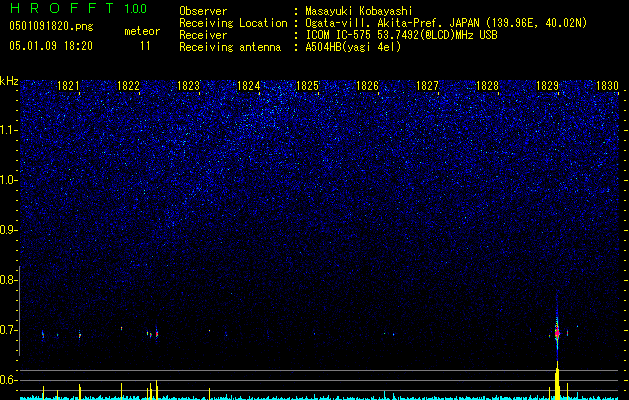629x400 pixels.
Task: Click the 1.0 kHz frequency label
Action: click(x=9, y=180)
